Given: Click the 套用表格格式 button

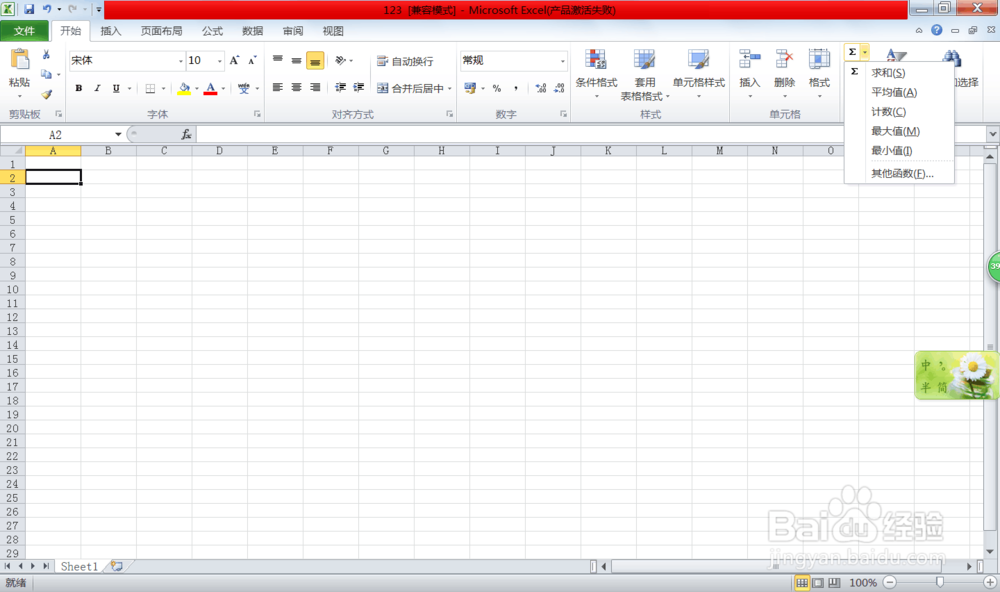Looking at the screenshot, I should coord(645,75).
